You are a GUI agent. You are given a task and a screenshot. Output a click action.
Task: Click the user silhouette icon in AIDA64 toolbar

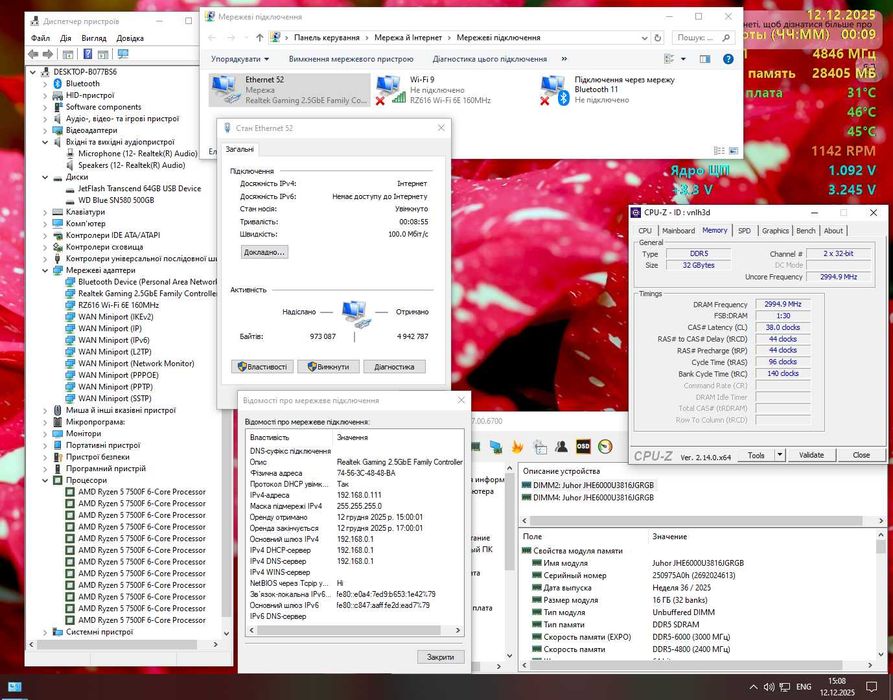(562, 447)
